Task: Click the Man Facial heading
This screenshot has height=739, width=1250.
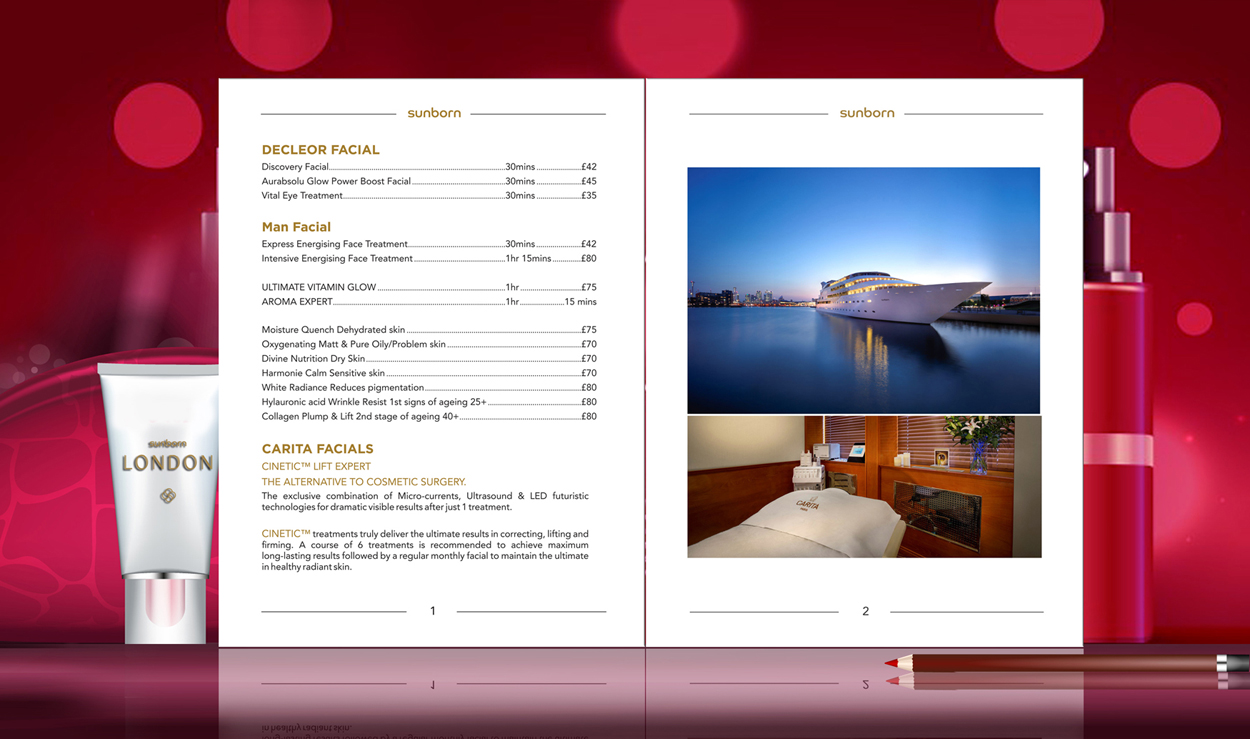Action: (x=296, y=227)
